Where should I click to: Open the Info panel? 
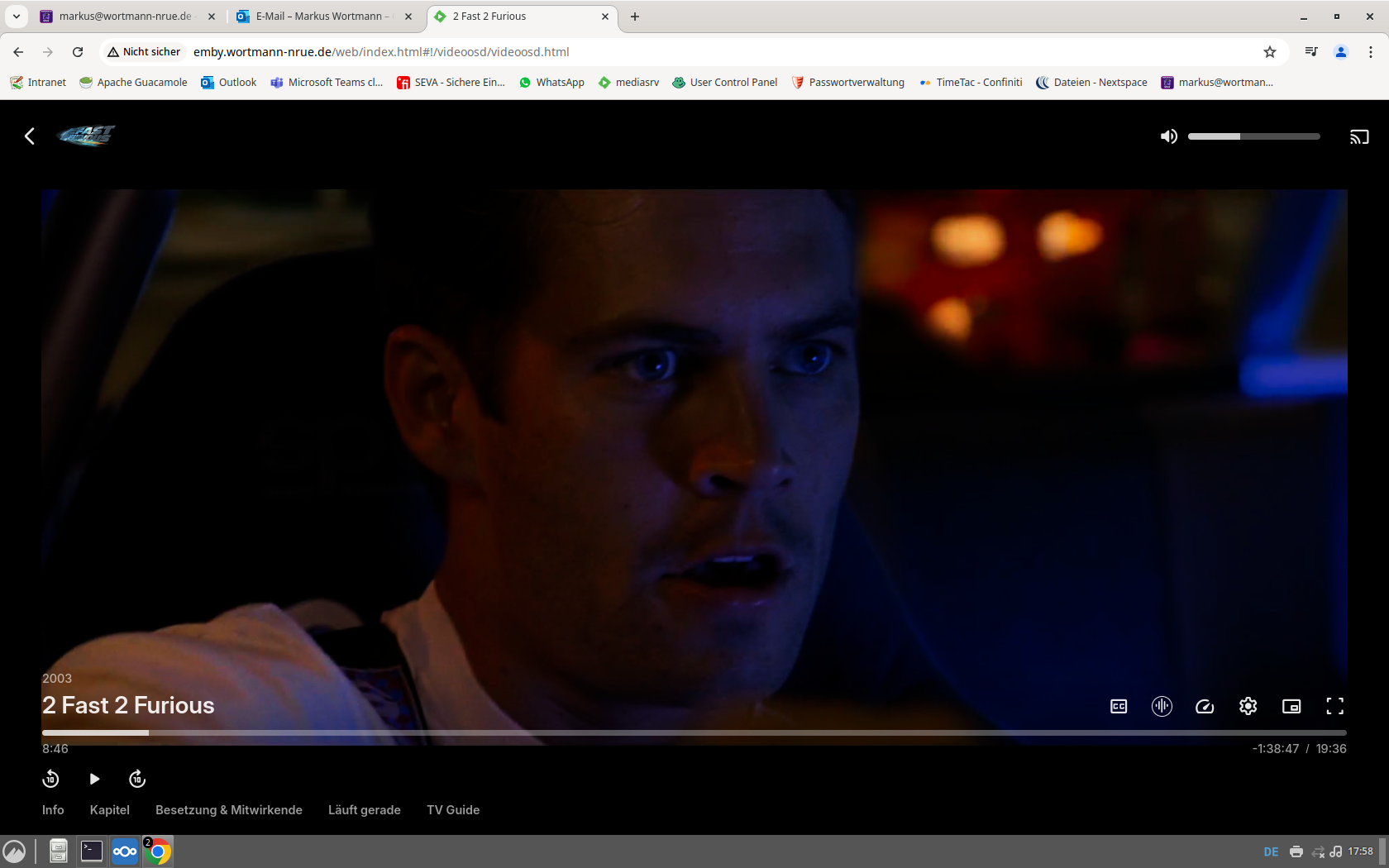[52, 810]
